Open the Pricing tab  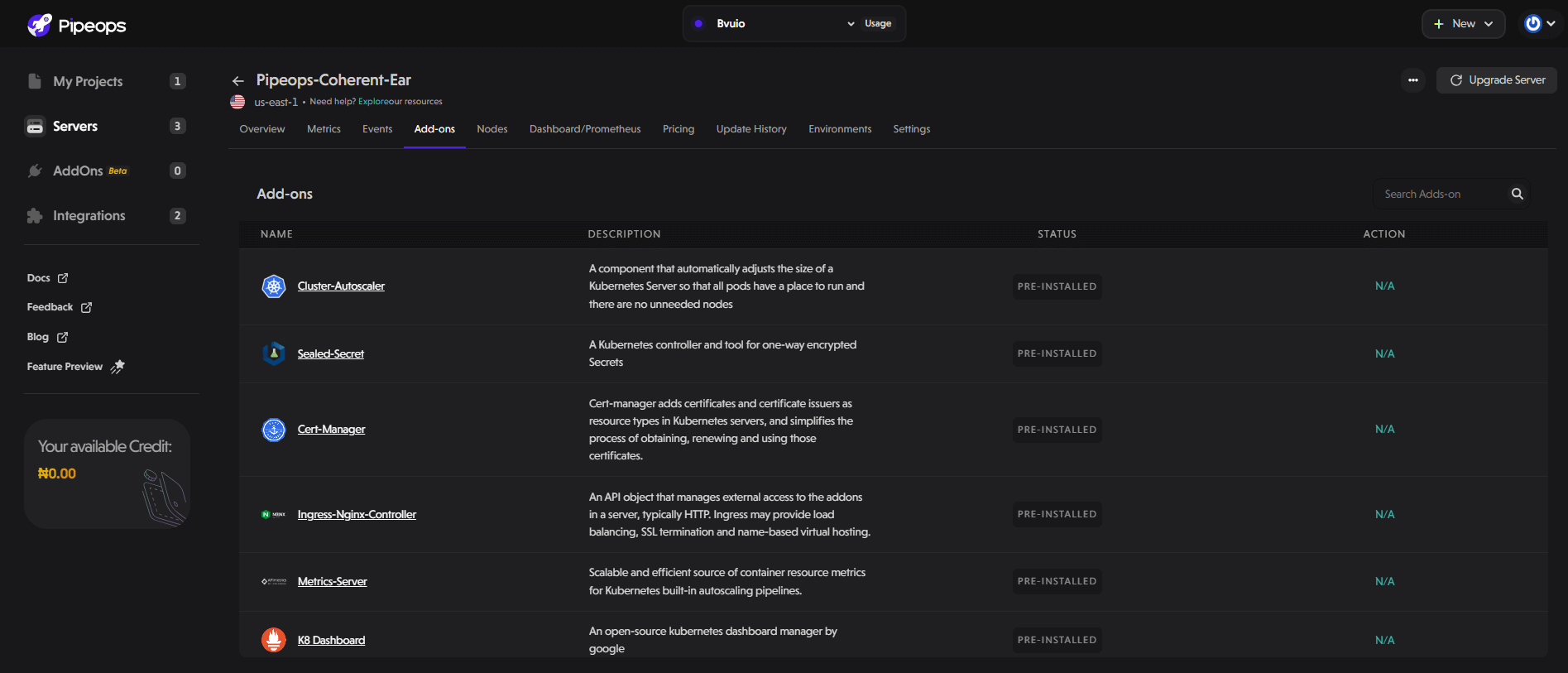[679, 129]
